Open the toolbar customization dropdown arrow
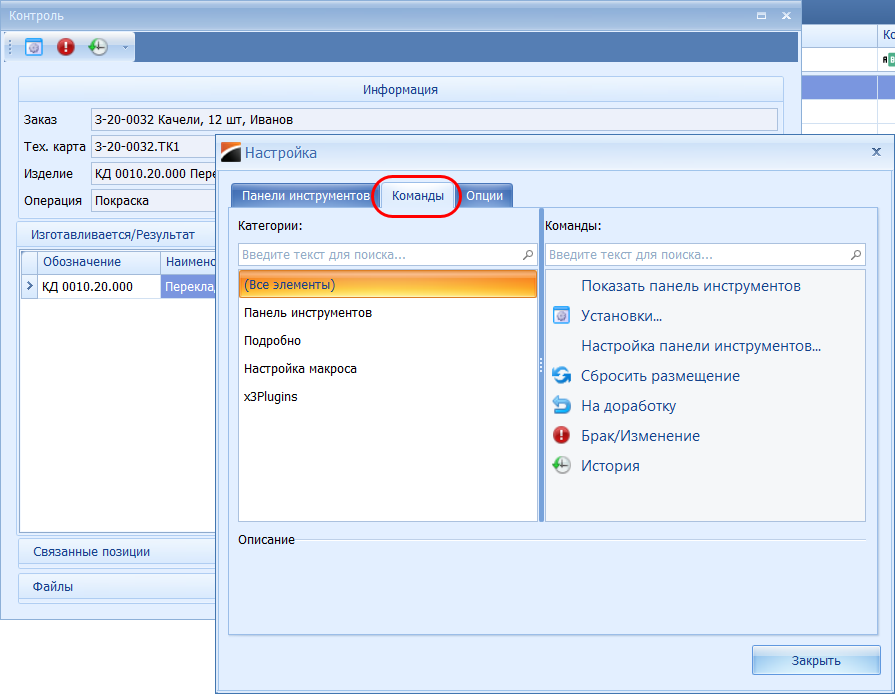This screenshot has height=696, width=895. click(x=125, y=47)
